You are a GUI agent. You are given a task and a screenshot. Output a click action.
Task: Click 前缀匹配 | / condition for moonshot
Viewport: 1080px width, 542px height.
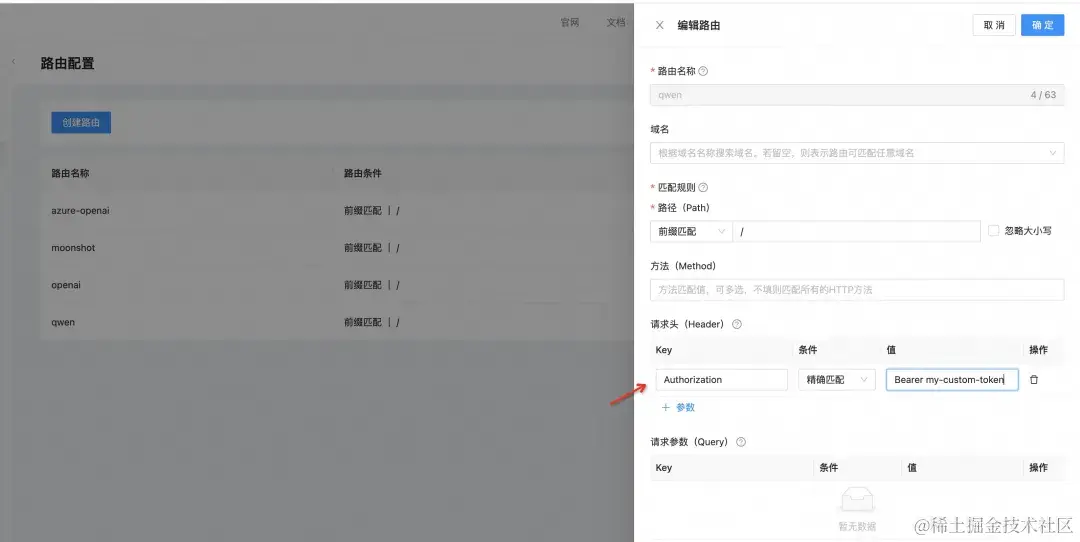[372, 248]
